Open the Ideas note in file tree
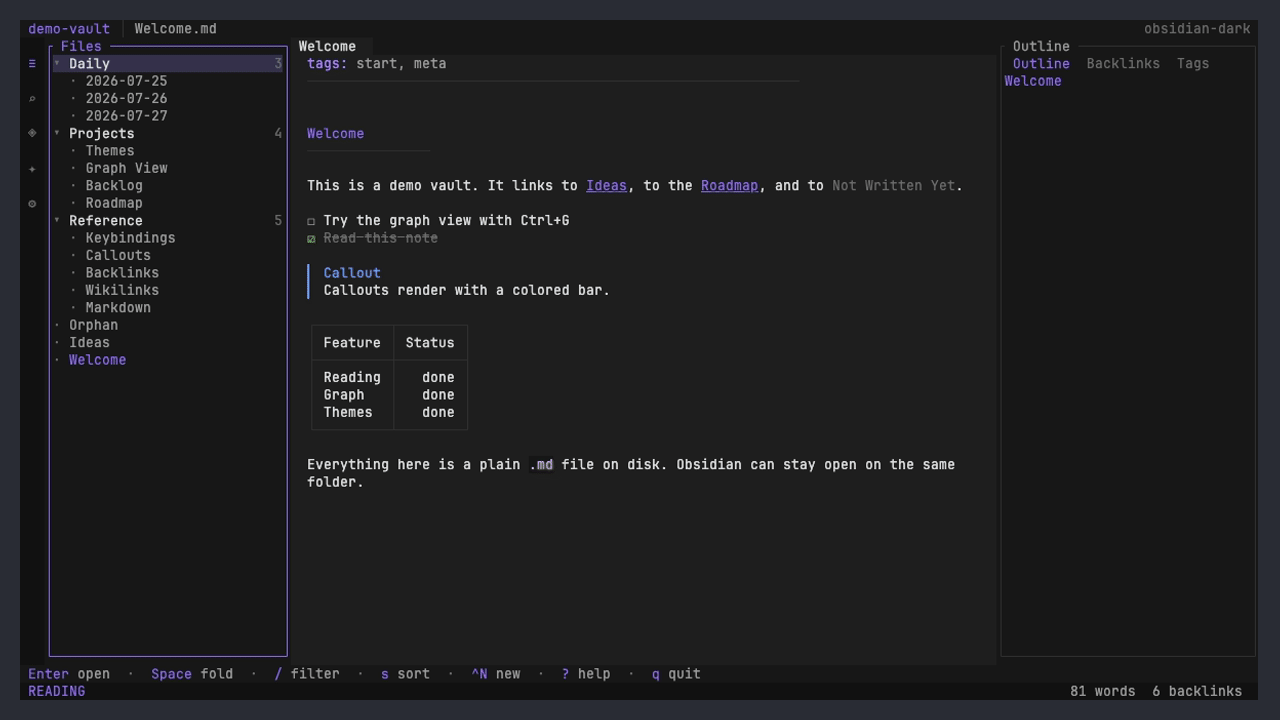 pyautogui.click(x=89, y=343)
